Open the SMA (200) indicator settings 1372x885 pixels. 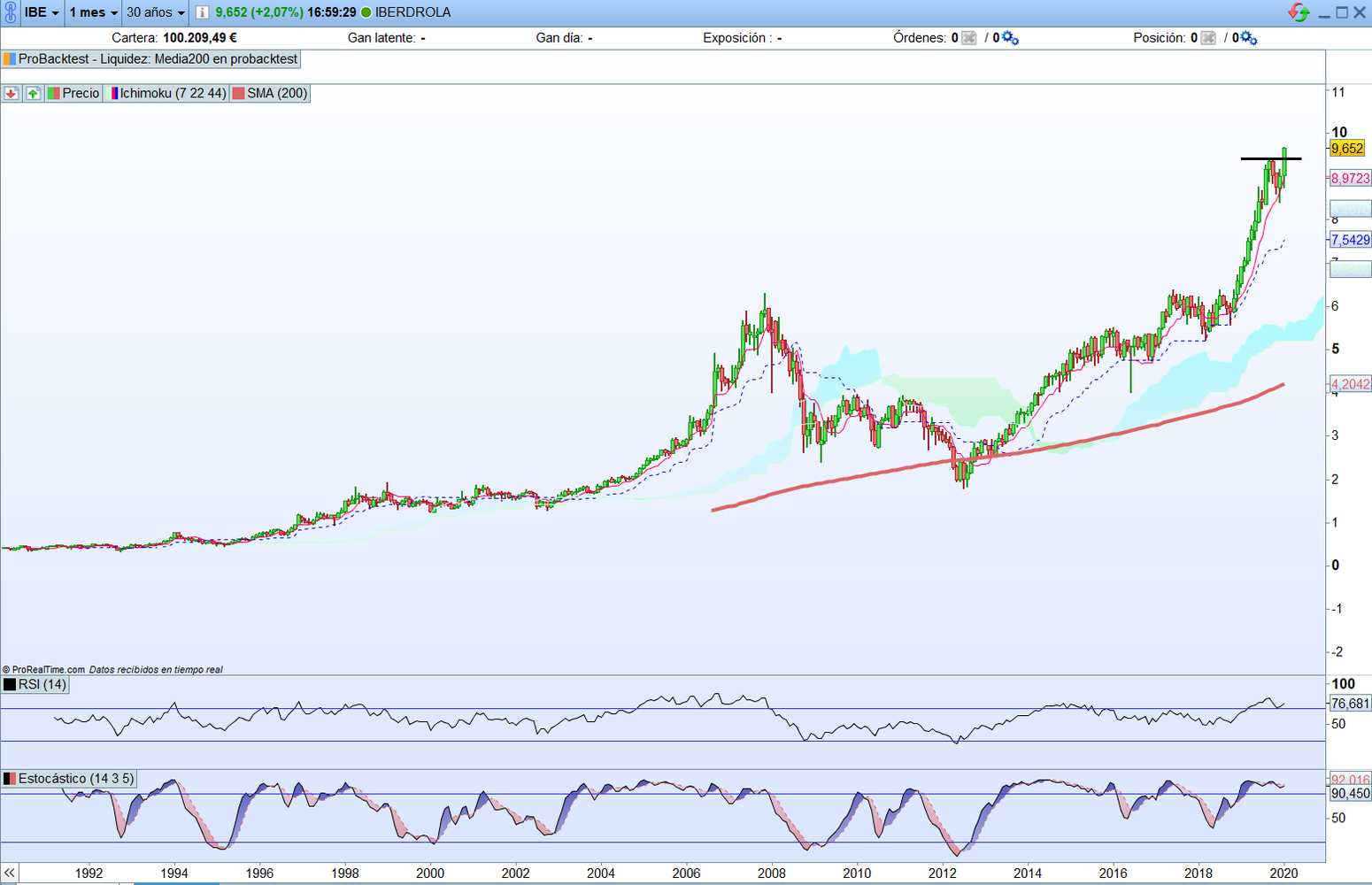coord(270,93)
